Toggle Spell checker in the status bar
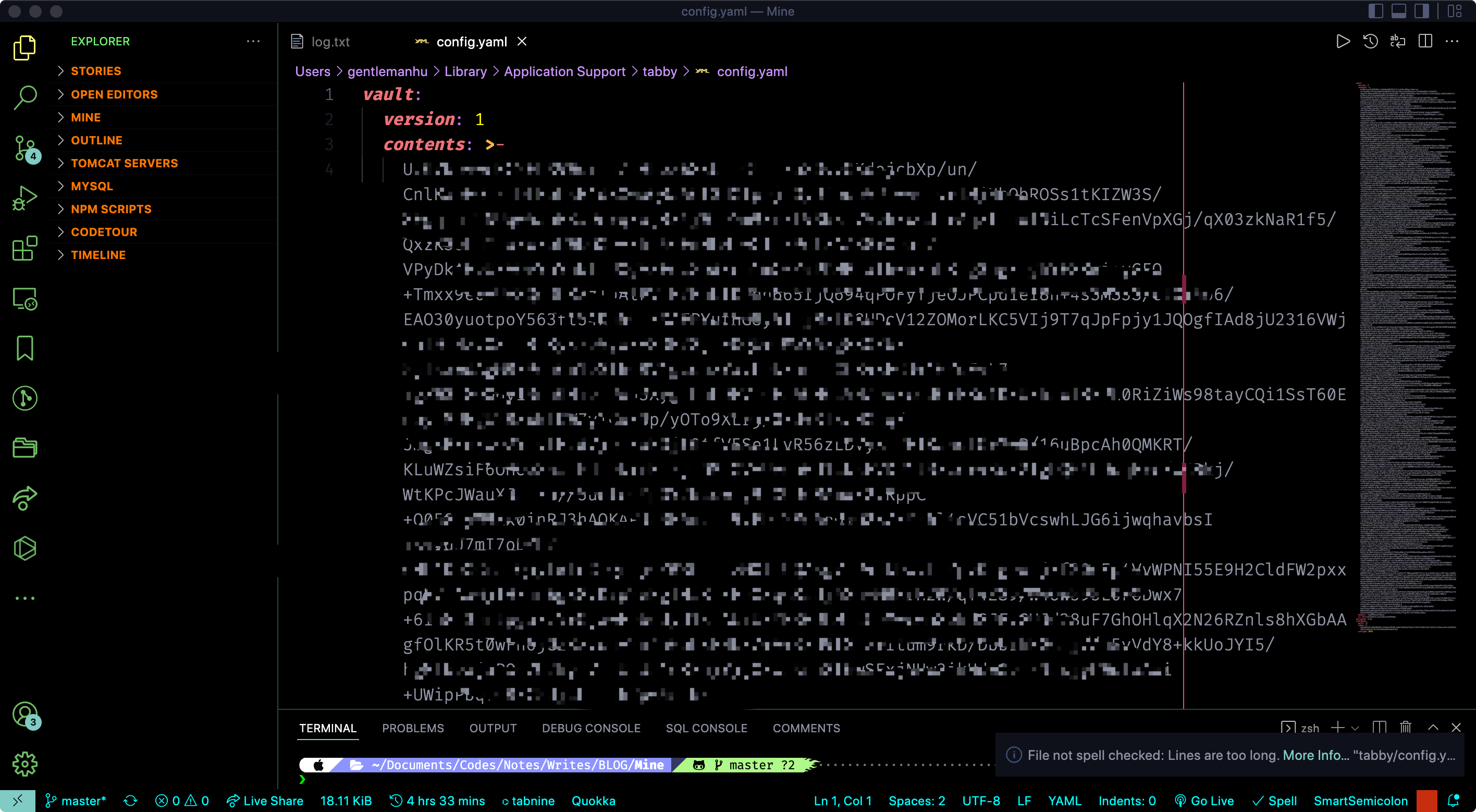The width and height of the screenshot is (1476, 812). pyautogui.click(x=1275, y=801)
